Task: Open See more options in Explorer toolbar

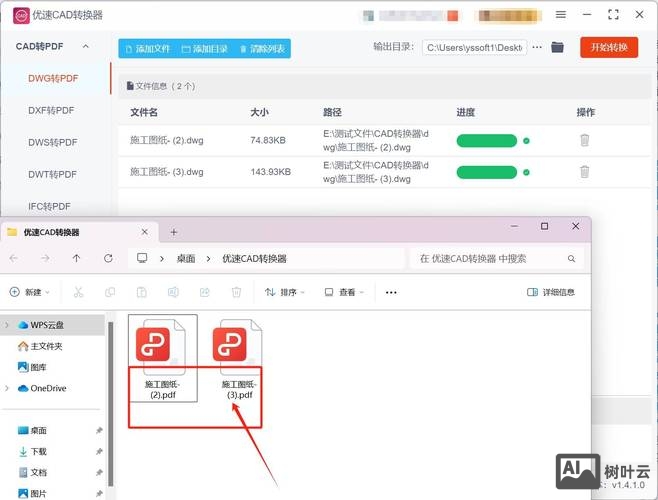Action: point(391,292)
